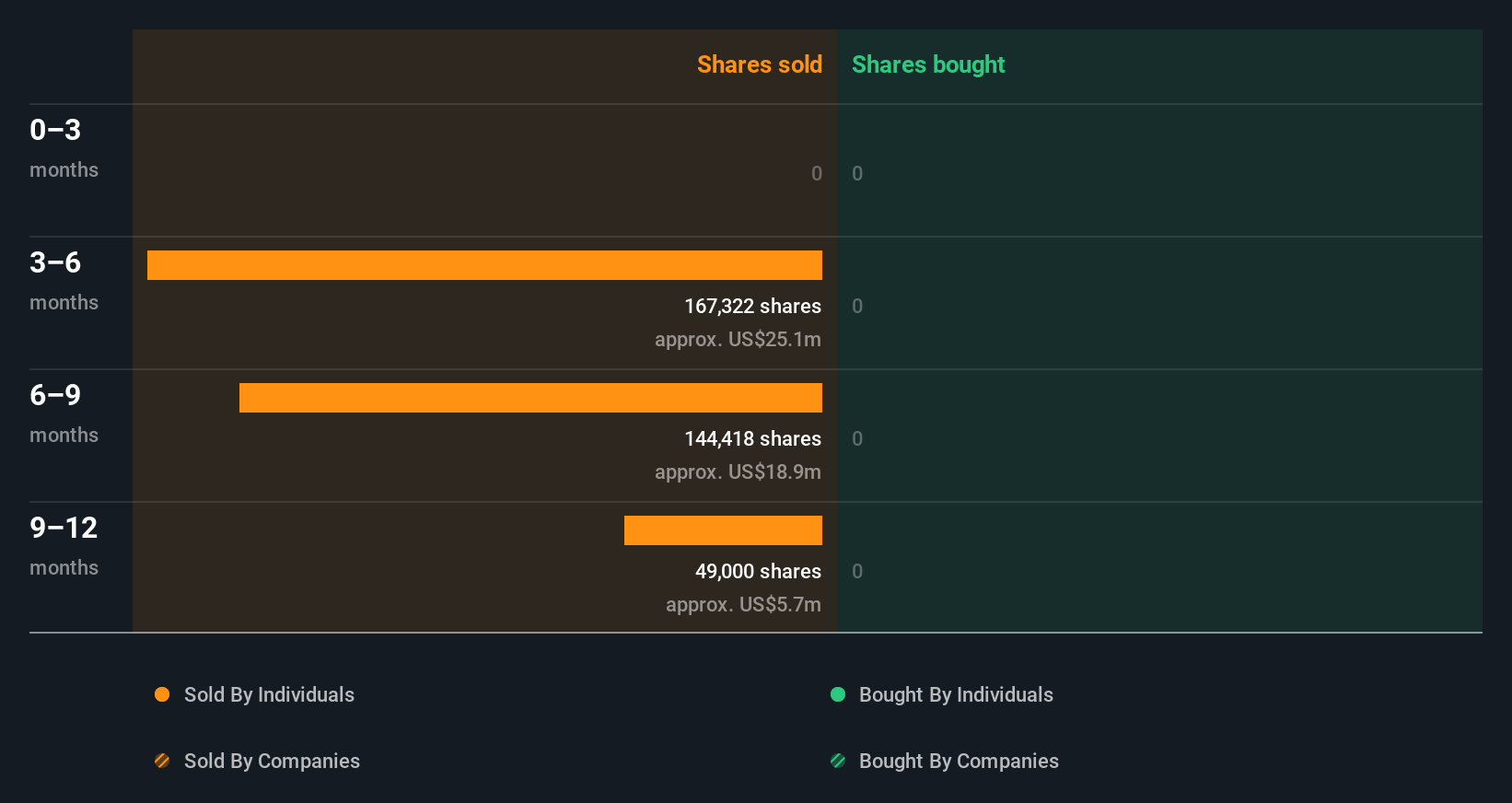Screen dimensions: 1512x803
Task: Click the 0–3 months row label
Action: click(x=64, y=148)
